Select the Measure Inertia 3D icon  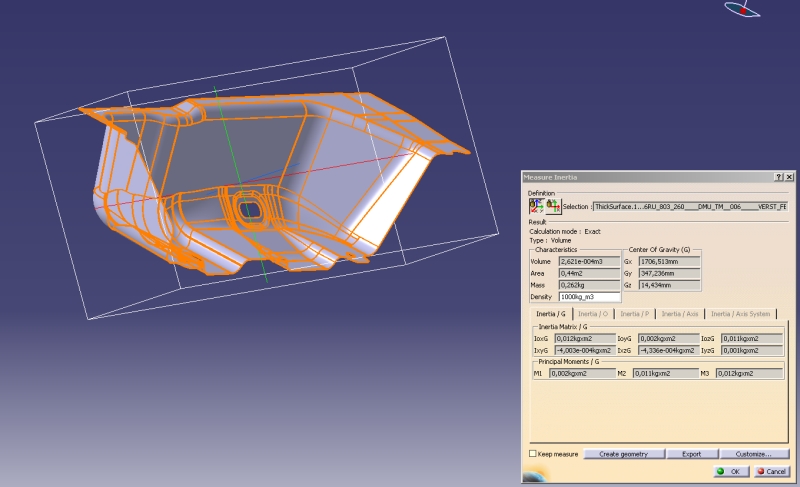pyautogui.click(x=535, y=206)
